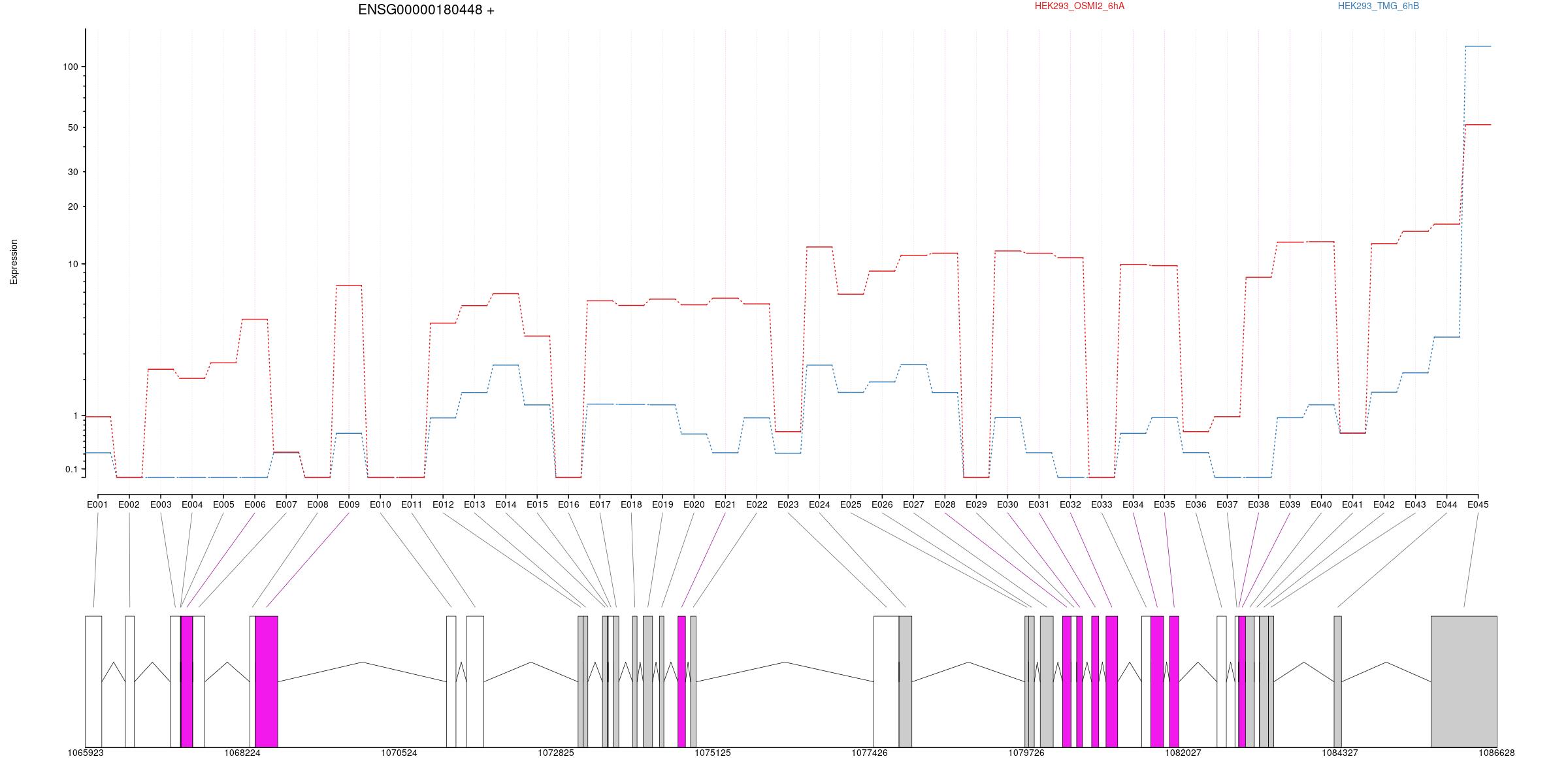Image resolution: width=1568 pixels, height=784 pixels.
Task: Click the first white exon box at 1065923
Action: 93,681
